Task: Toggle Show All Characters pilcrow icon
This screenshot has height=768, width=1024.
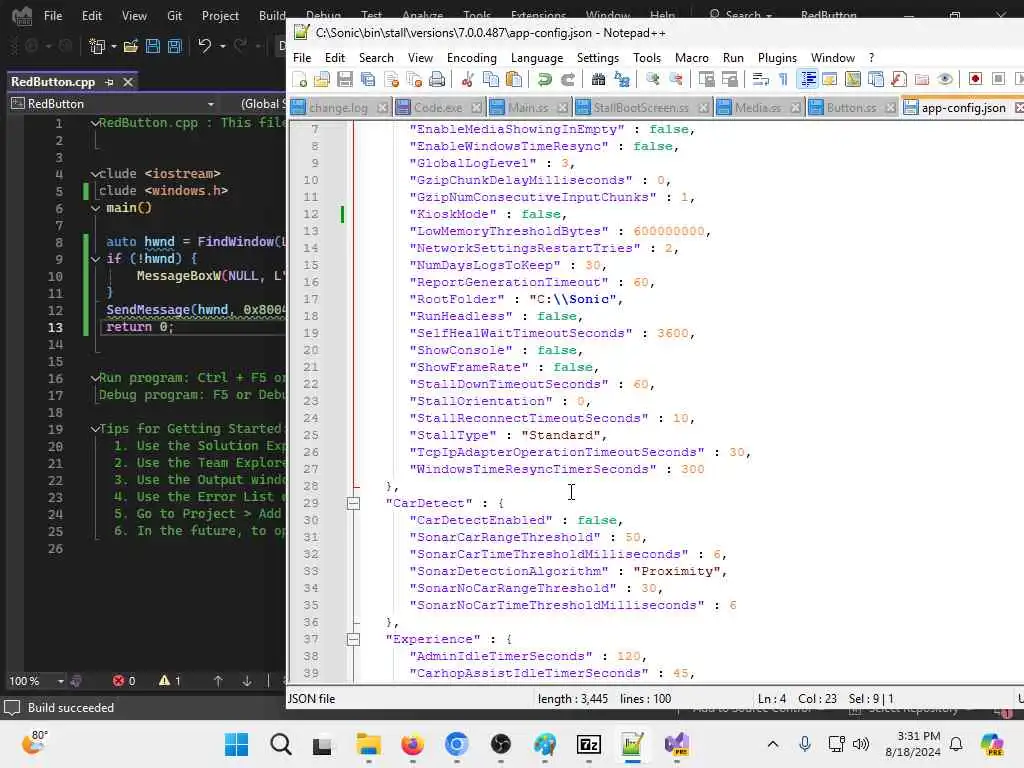Action: [783, 80]
